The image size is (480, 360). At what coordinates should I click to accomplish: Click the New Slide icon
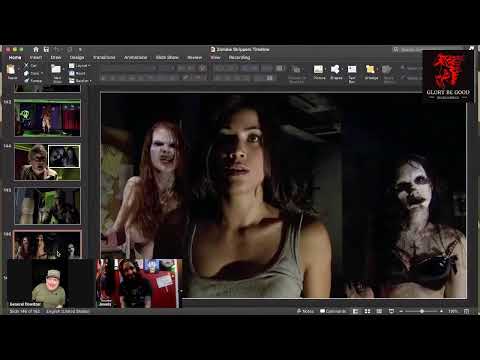pyautogui.click(x=56, y=69)
